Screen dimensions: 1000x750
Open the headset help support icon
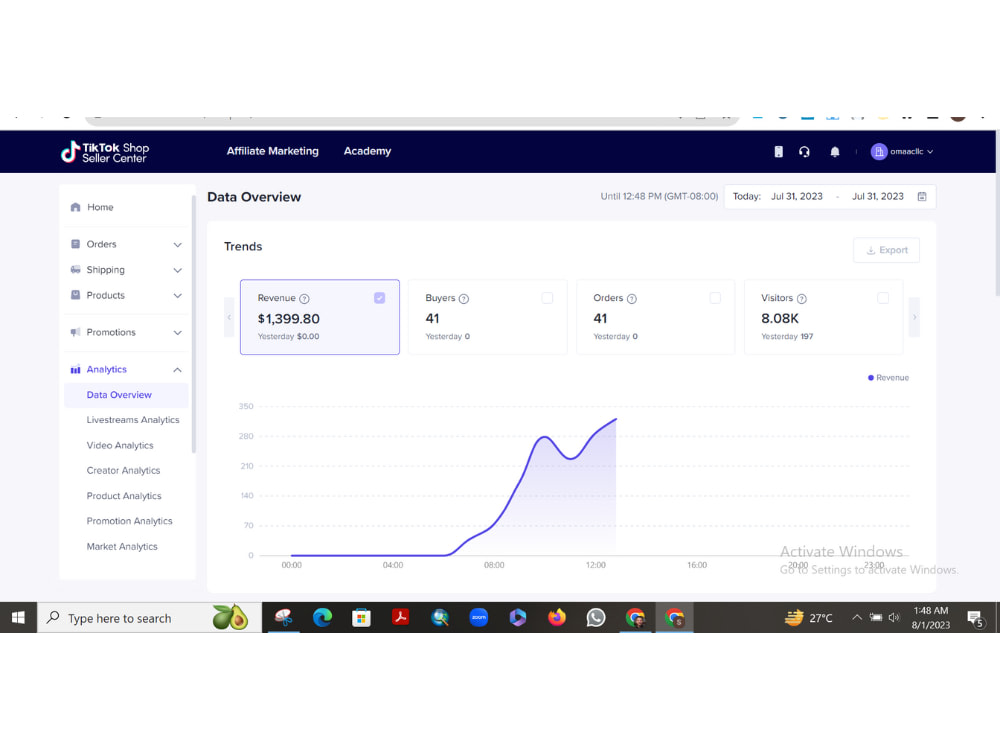(804, 152)
